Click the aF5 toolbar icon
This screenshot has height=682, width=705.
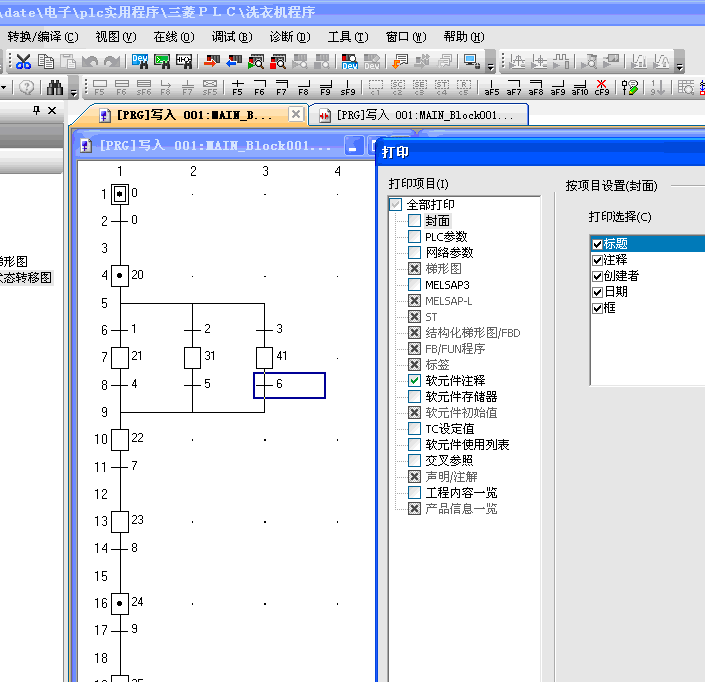491,88
